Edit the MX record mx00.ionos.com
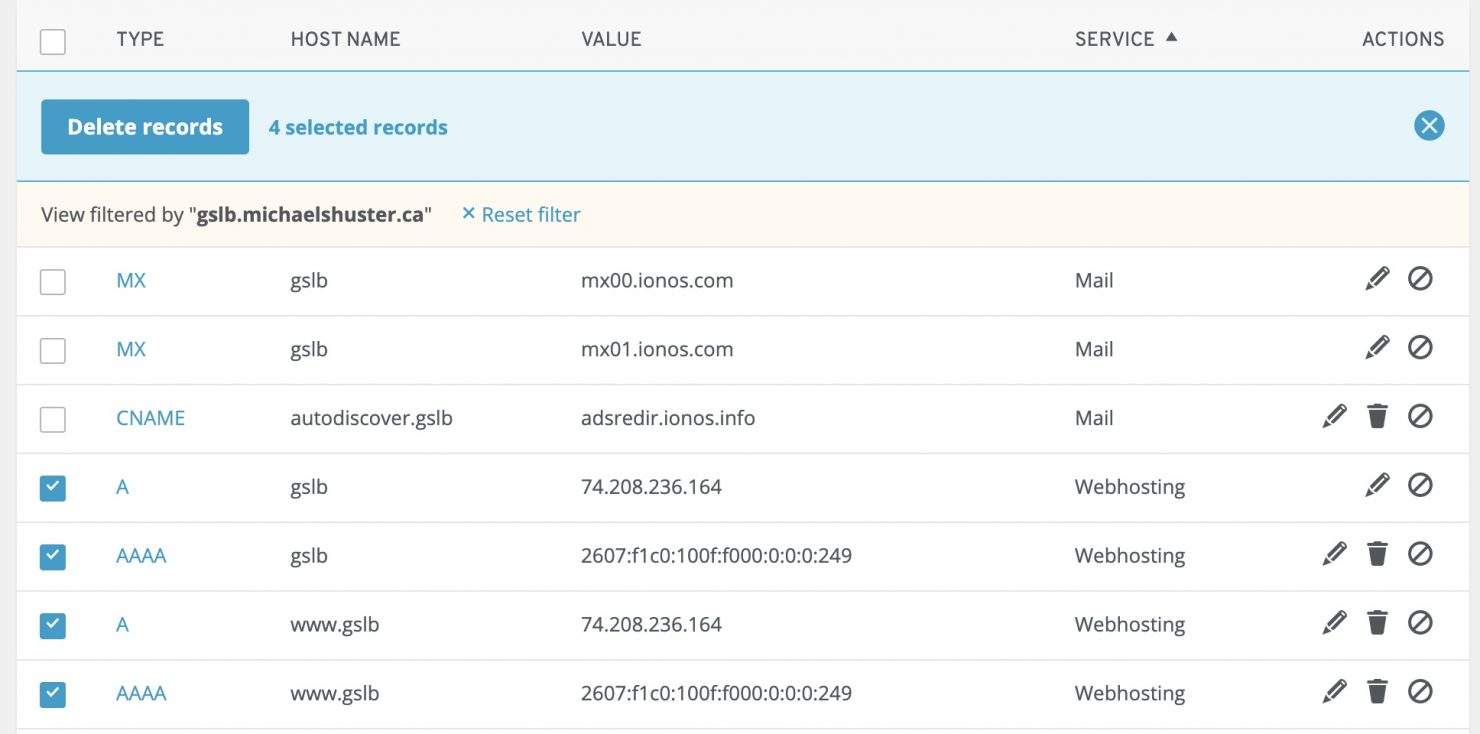This screenshot has height=734, width=1480. tap(1378, 280)
